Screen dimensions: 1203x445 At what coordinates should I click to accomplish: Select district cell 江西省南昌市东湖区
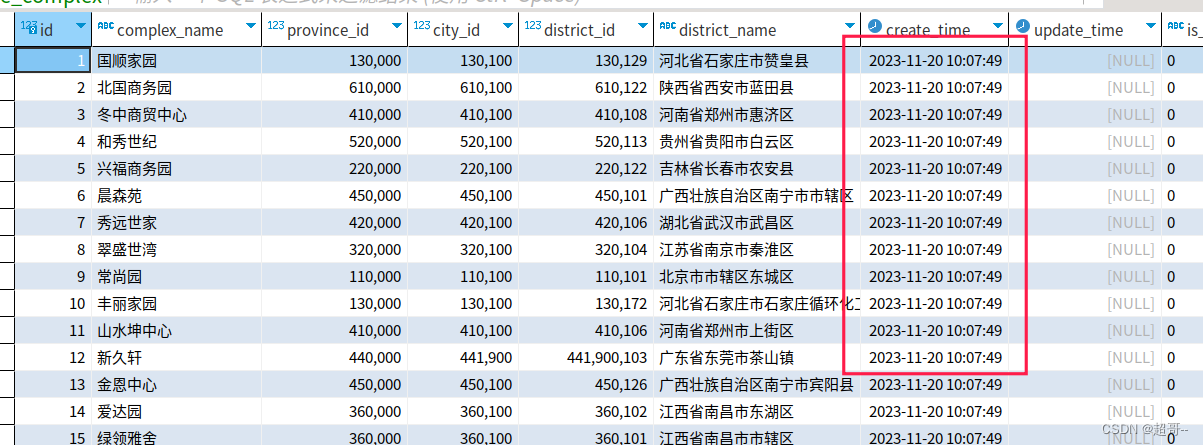click(757, 412)
